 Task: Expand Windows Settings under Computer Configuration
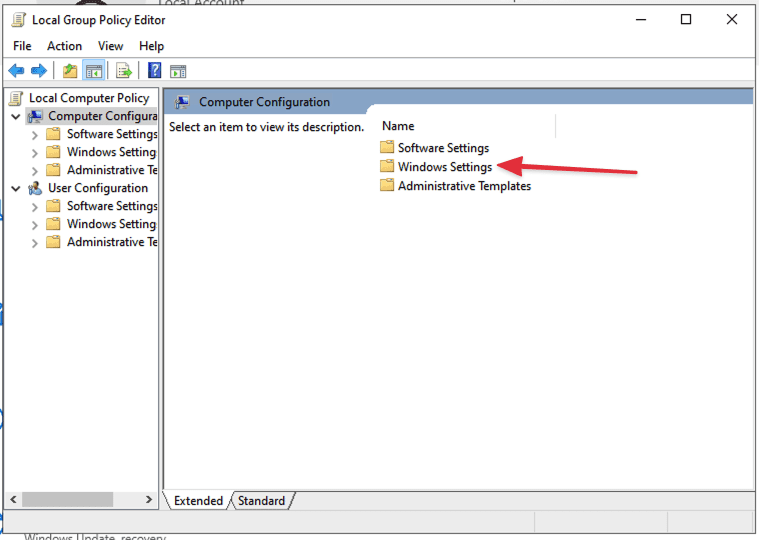click(x=35, y=152)
